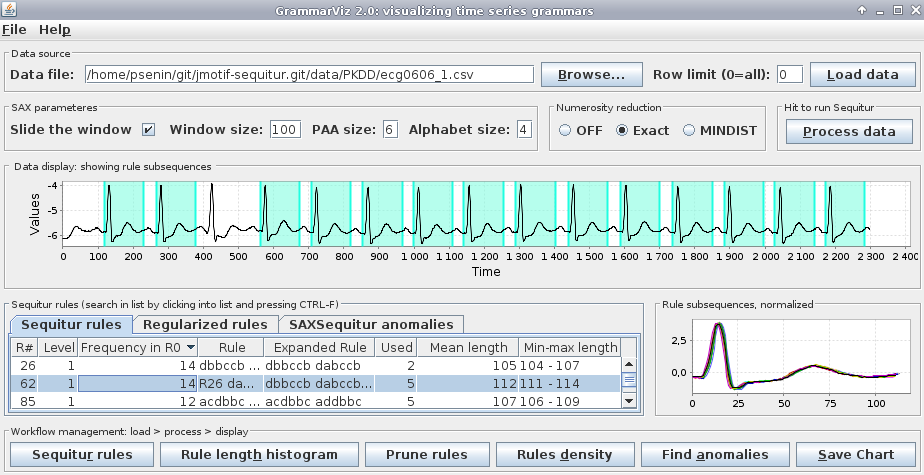Sort by the Min-max length column header

pyautogui.click(x=570, y=347)
